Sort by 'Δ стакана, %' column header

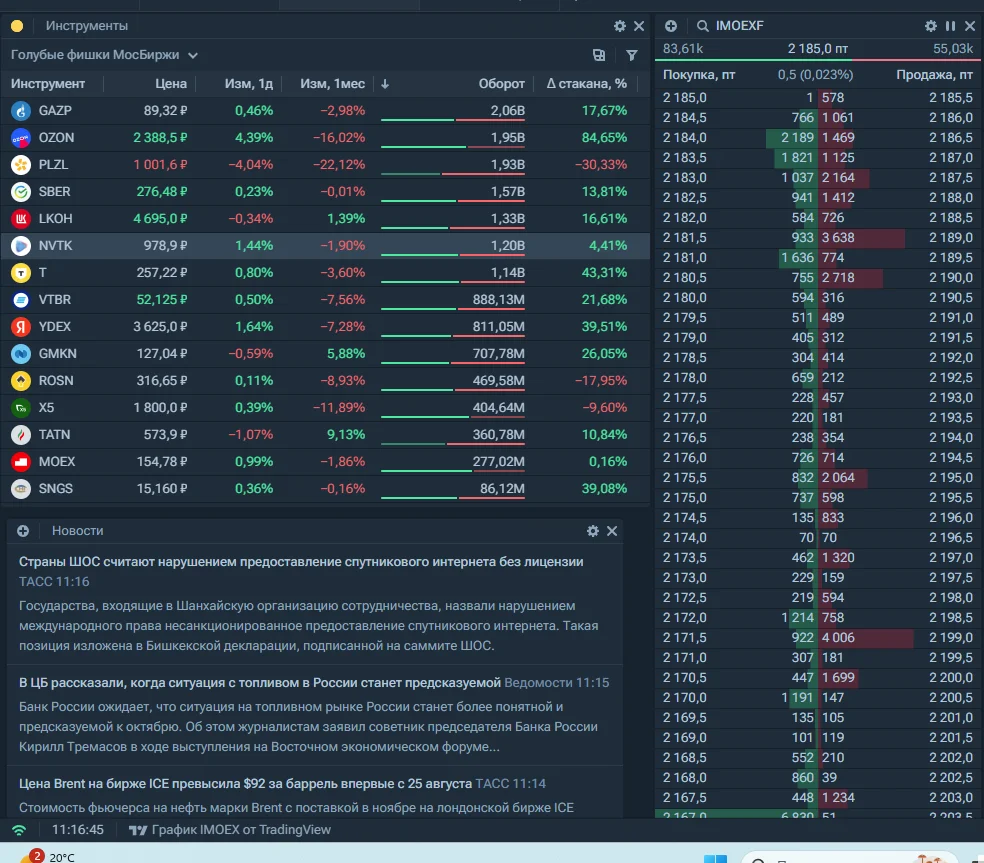pos(586,83)
